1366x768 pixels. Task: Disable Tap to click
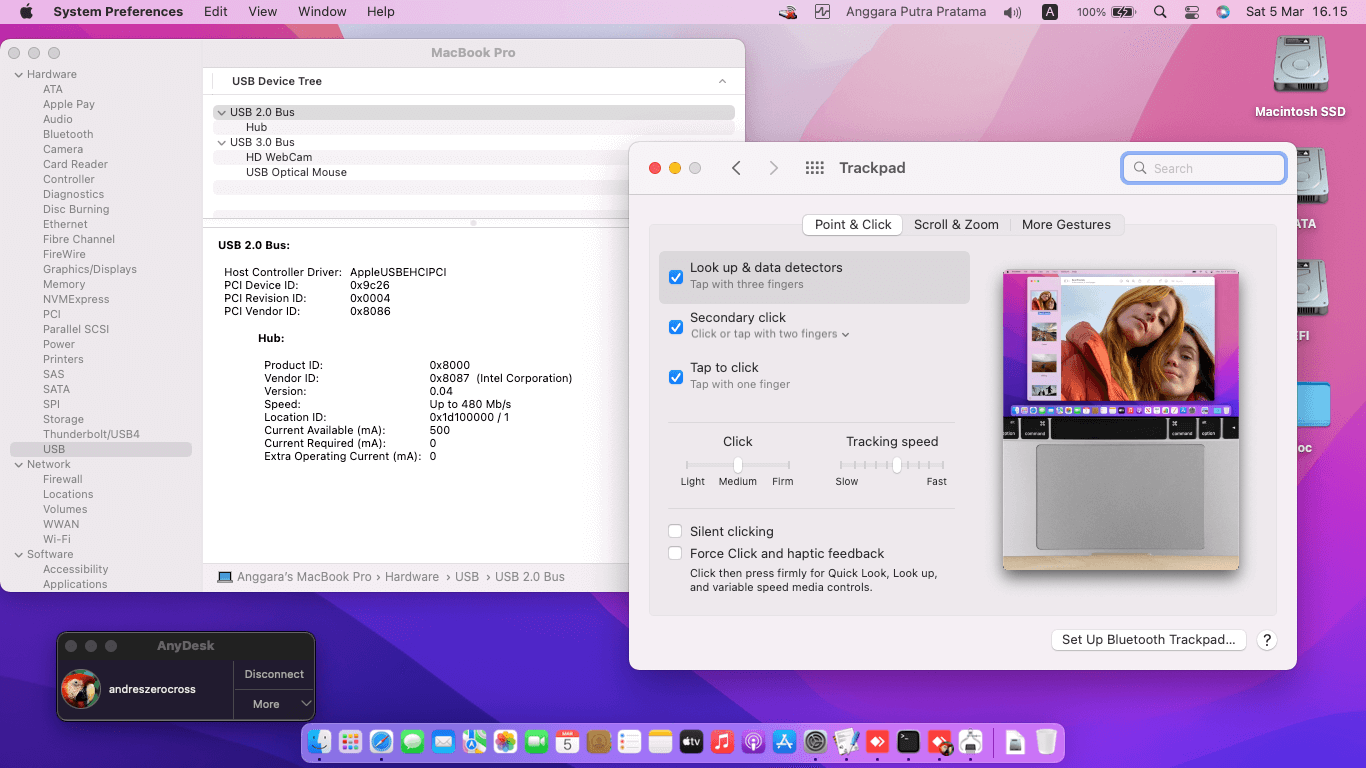point(676,377)
